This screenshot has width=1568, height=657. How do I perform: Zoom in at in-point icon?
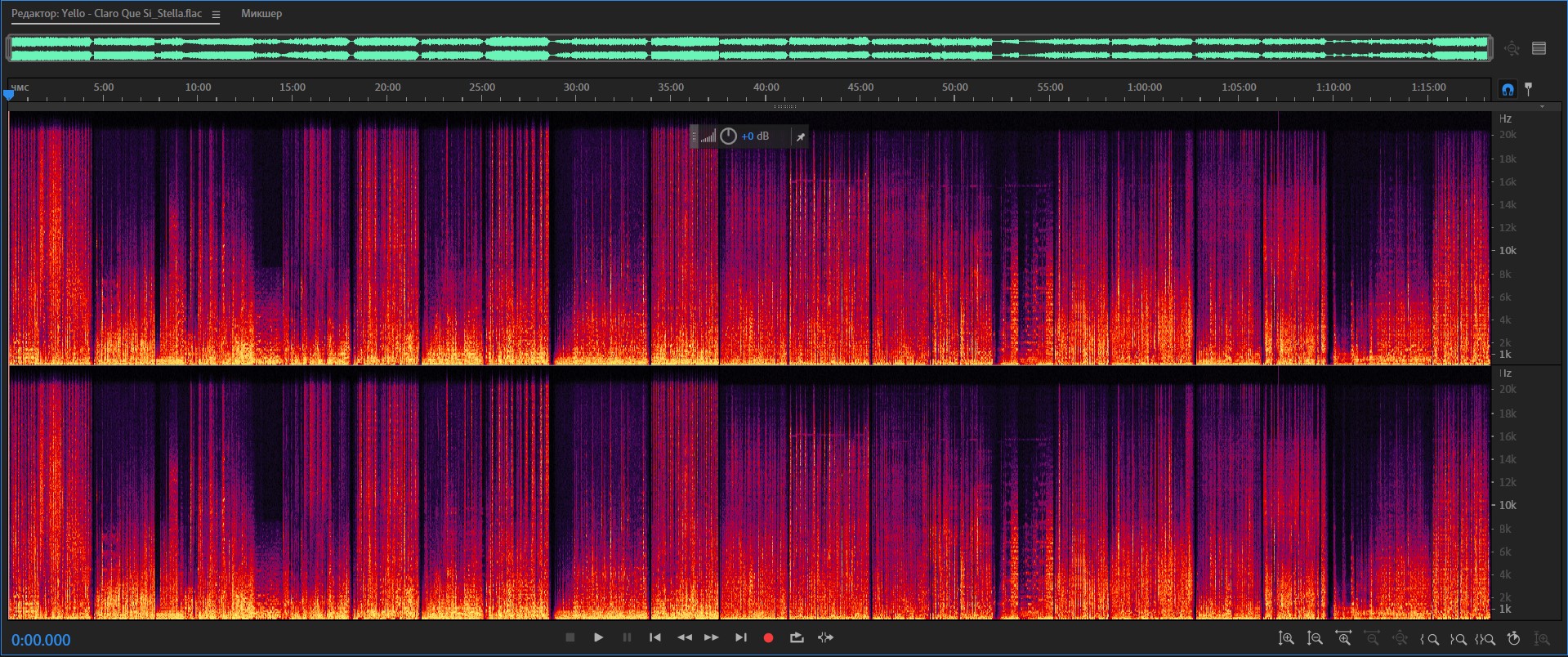1429,639
